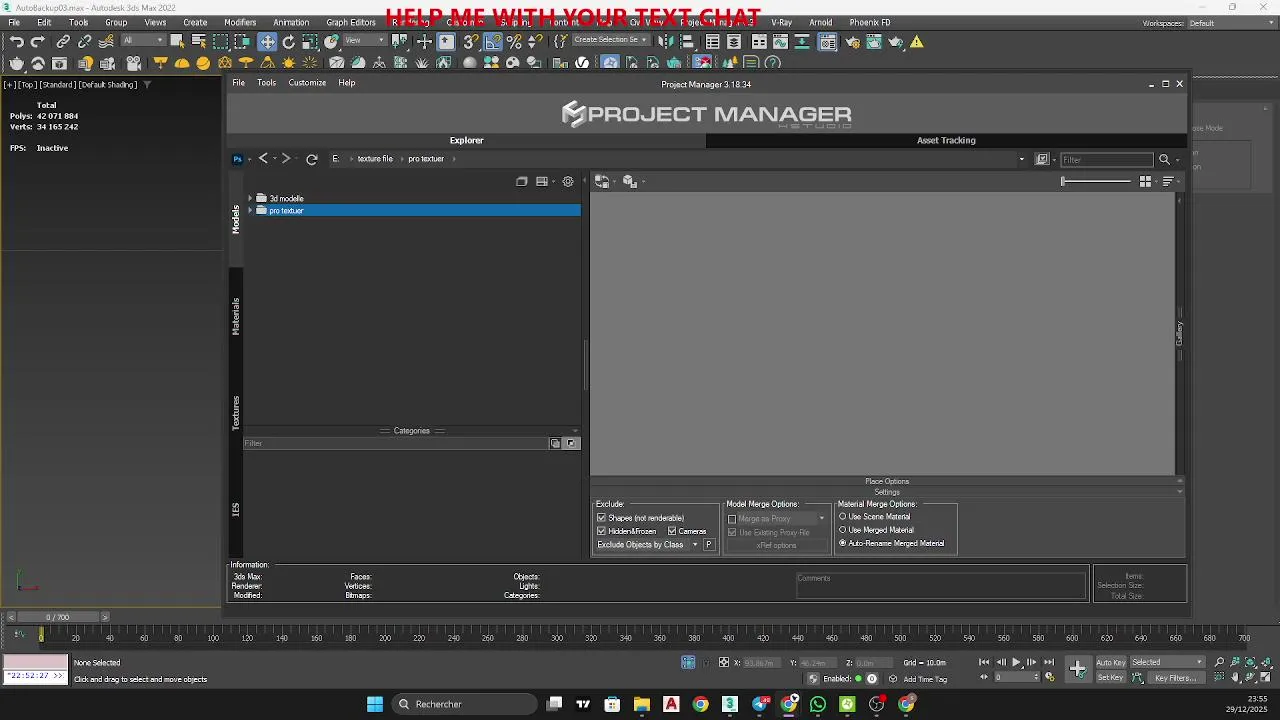Open the Render Setup teapot icon
1280x720 pixels.
coord(852,41)
